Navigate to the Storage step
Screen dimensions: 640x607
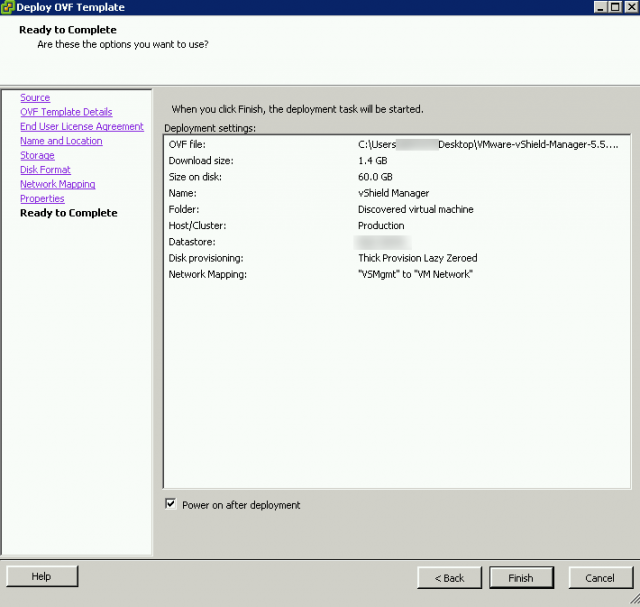coord(37,156)
